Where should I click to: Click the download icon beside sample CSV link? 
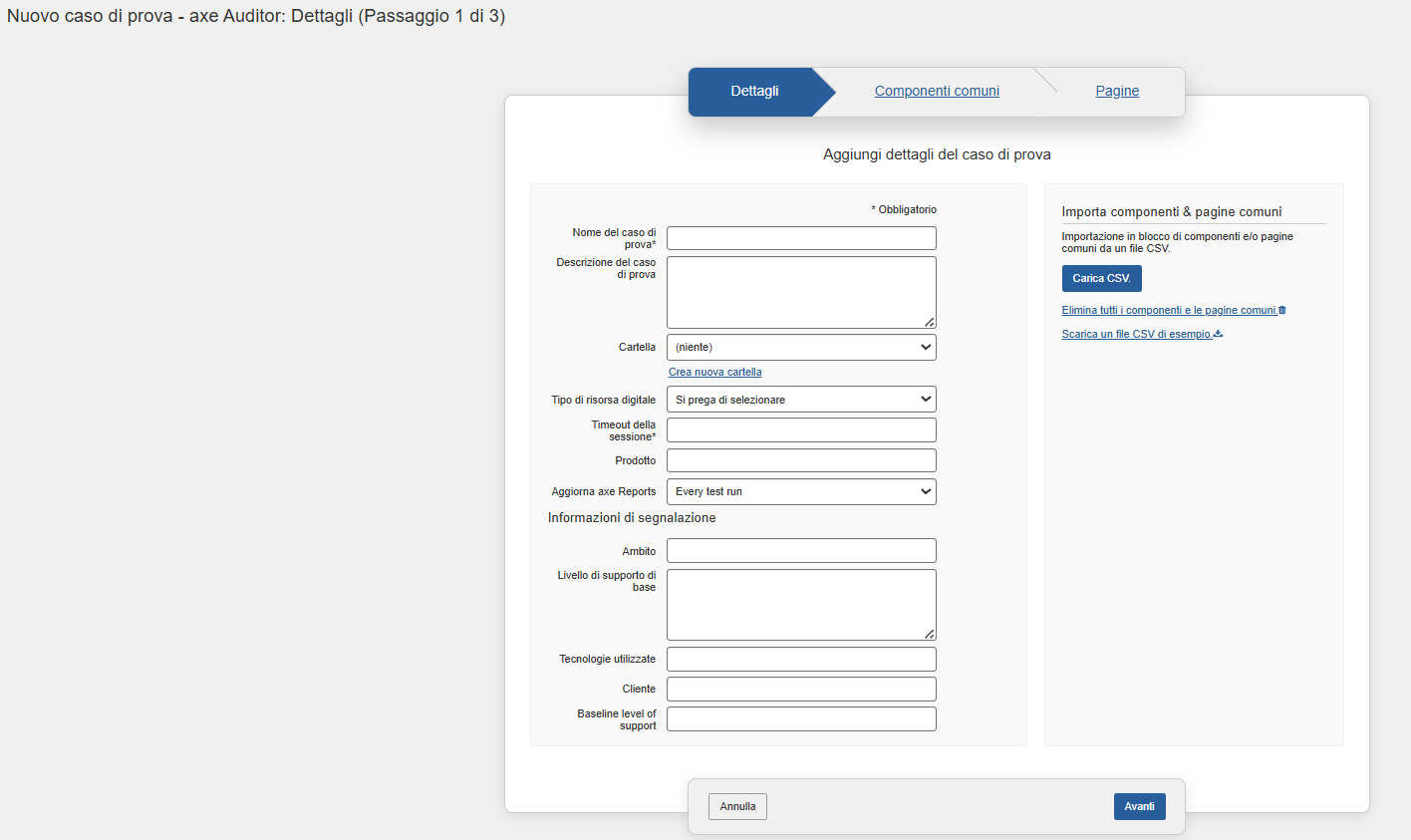click(x=1219, y=334)
